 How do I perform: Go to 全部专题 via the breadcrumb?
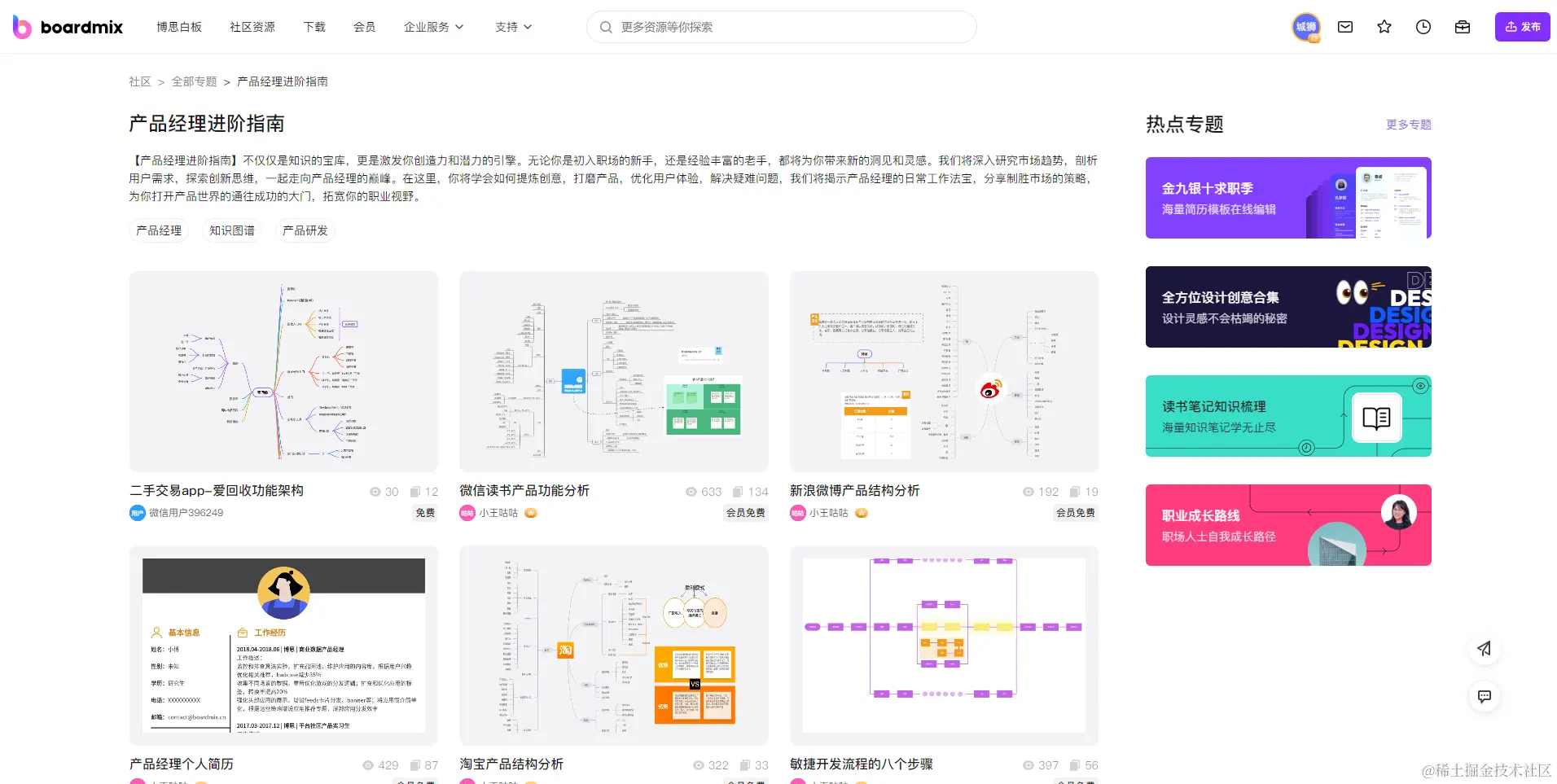(x=193, y=81)
